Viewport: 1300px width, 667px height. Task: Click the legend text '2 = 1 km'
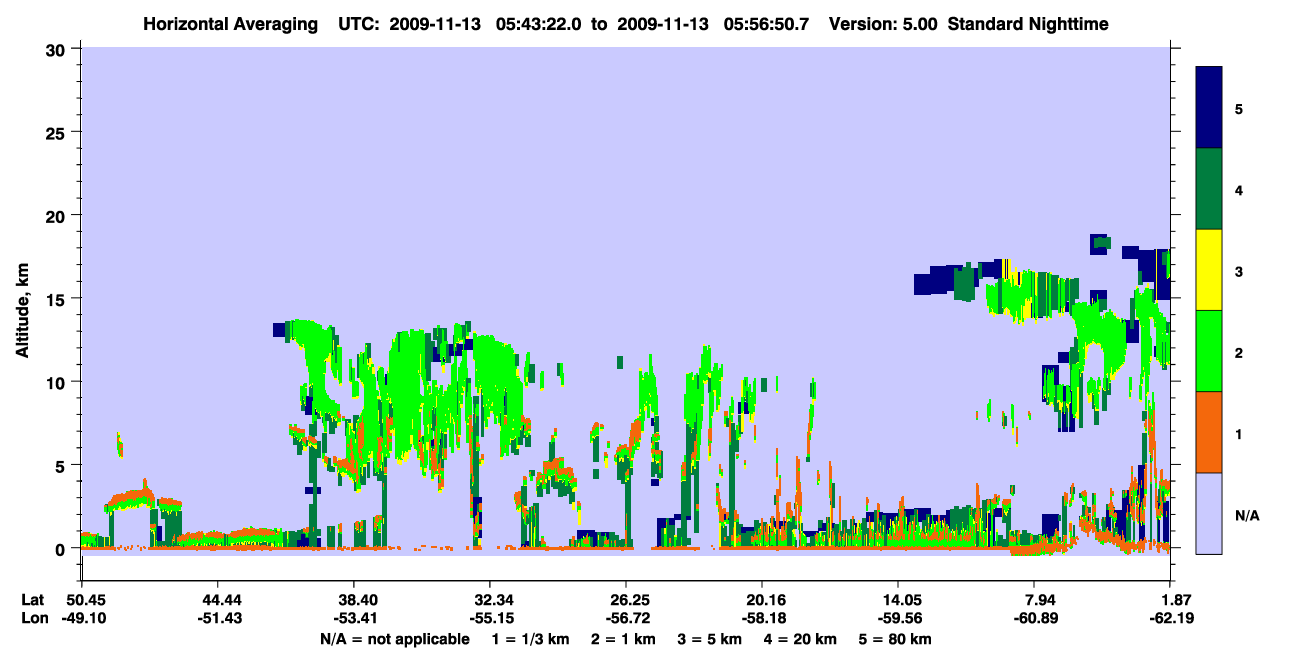[624, 639]
